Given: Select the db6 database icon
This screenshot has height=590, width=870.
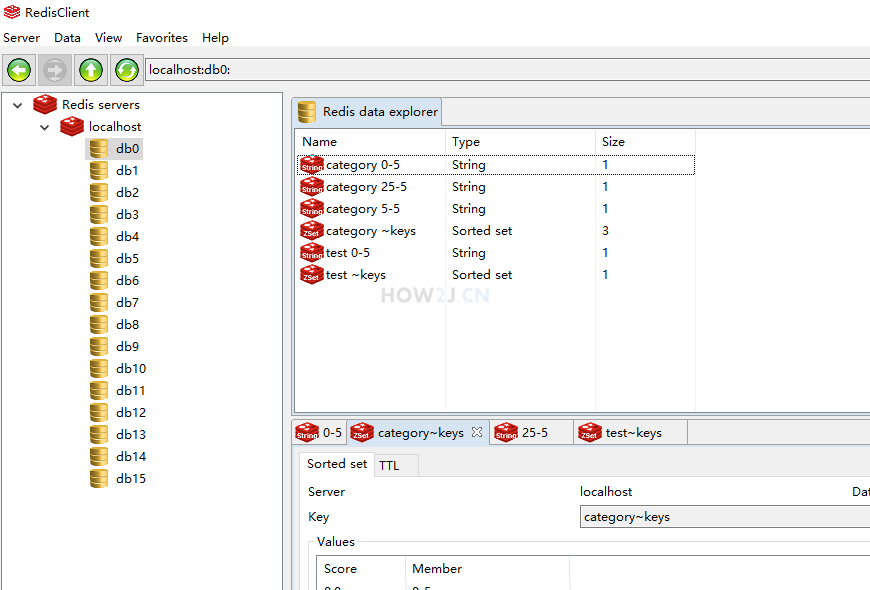Looking at the screenshot, I should (99, 280).
